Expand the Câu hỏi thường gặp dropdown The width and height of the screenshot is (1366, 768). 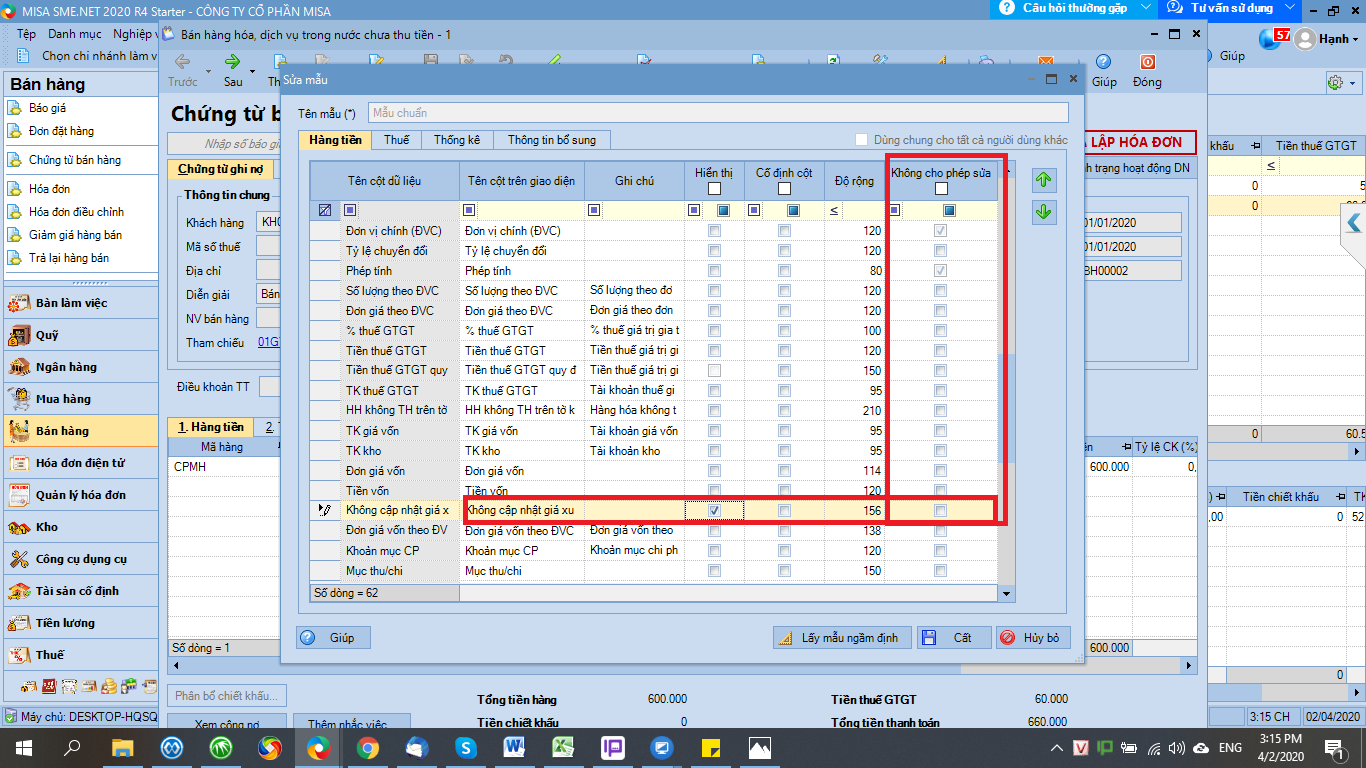point(1144,8)
